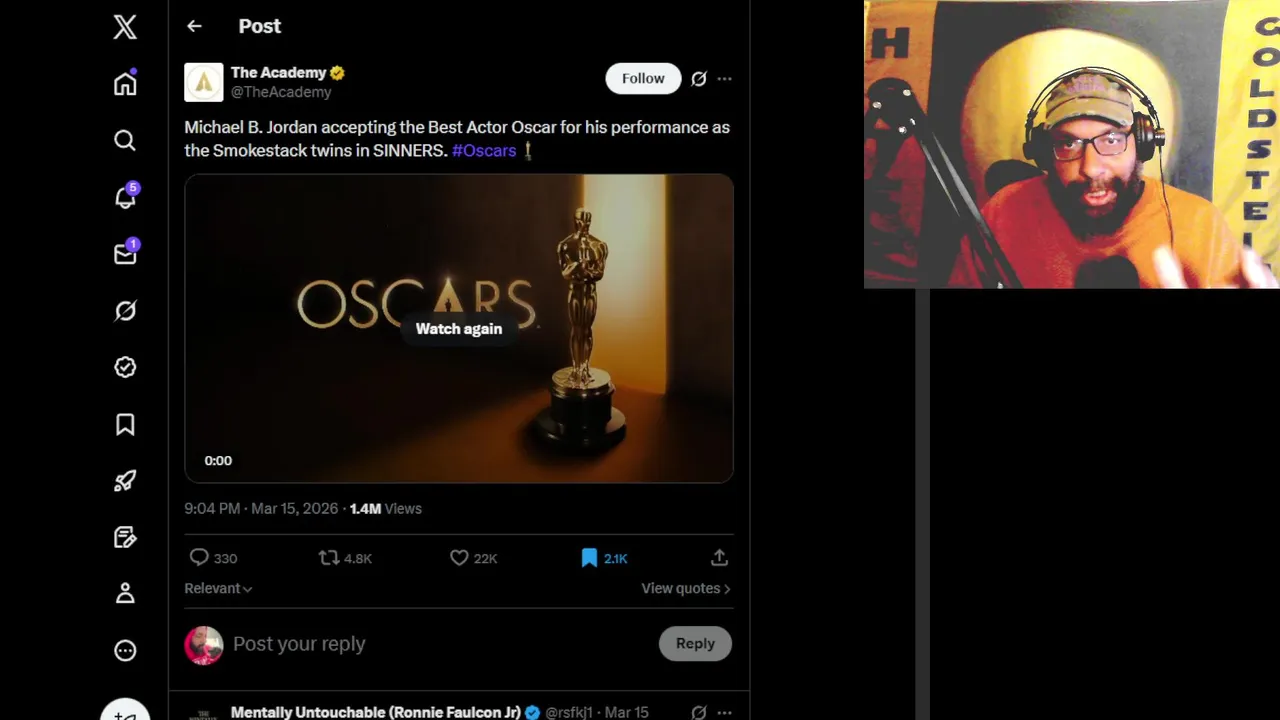Repost The Academy's post
The width and height of the screenshot is (1280, 720).
(329, 558)
